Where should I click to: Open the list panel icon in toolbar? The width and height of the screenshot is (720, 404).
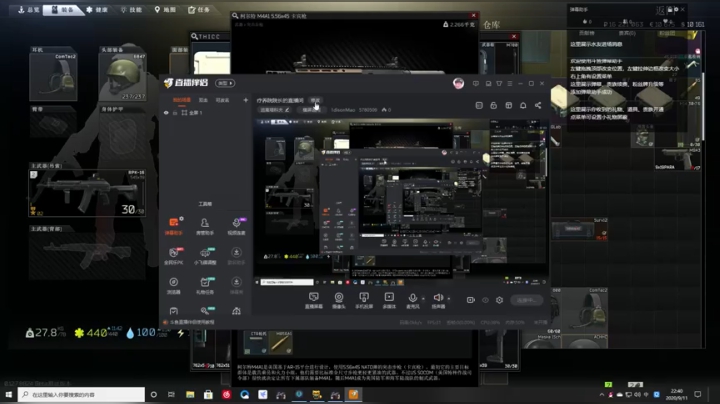[x=479, y=106]
